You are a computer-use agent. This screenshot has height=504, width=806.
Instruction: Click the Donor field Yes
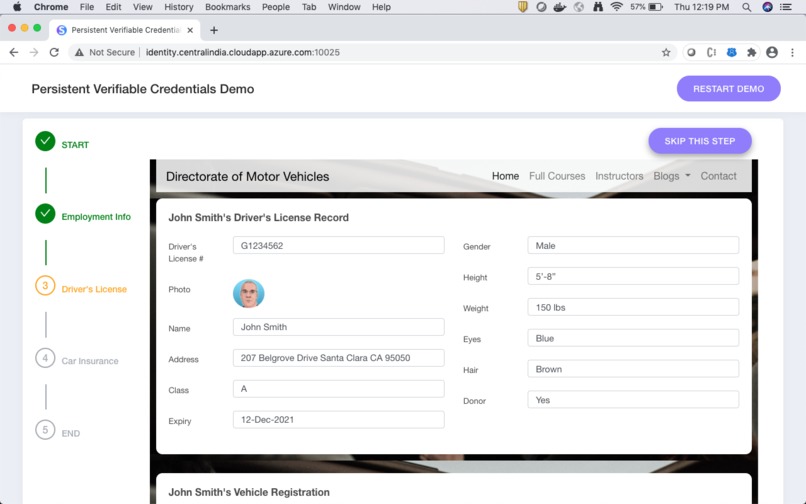[633, 400]
